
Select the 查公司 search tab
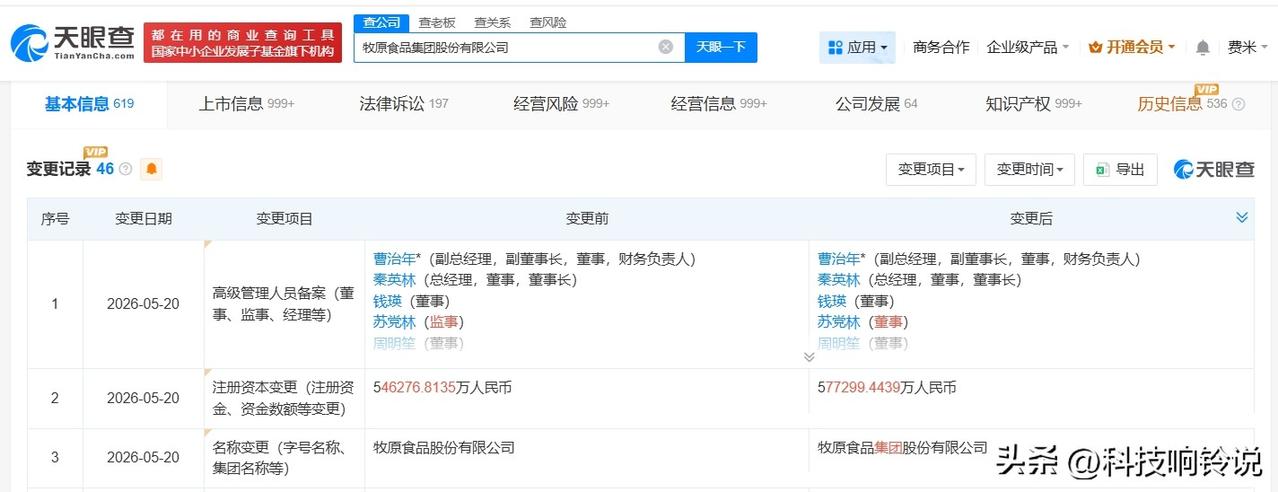coord(381,22)
